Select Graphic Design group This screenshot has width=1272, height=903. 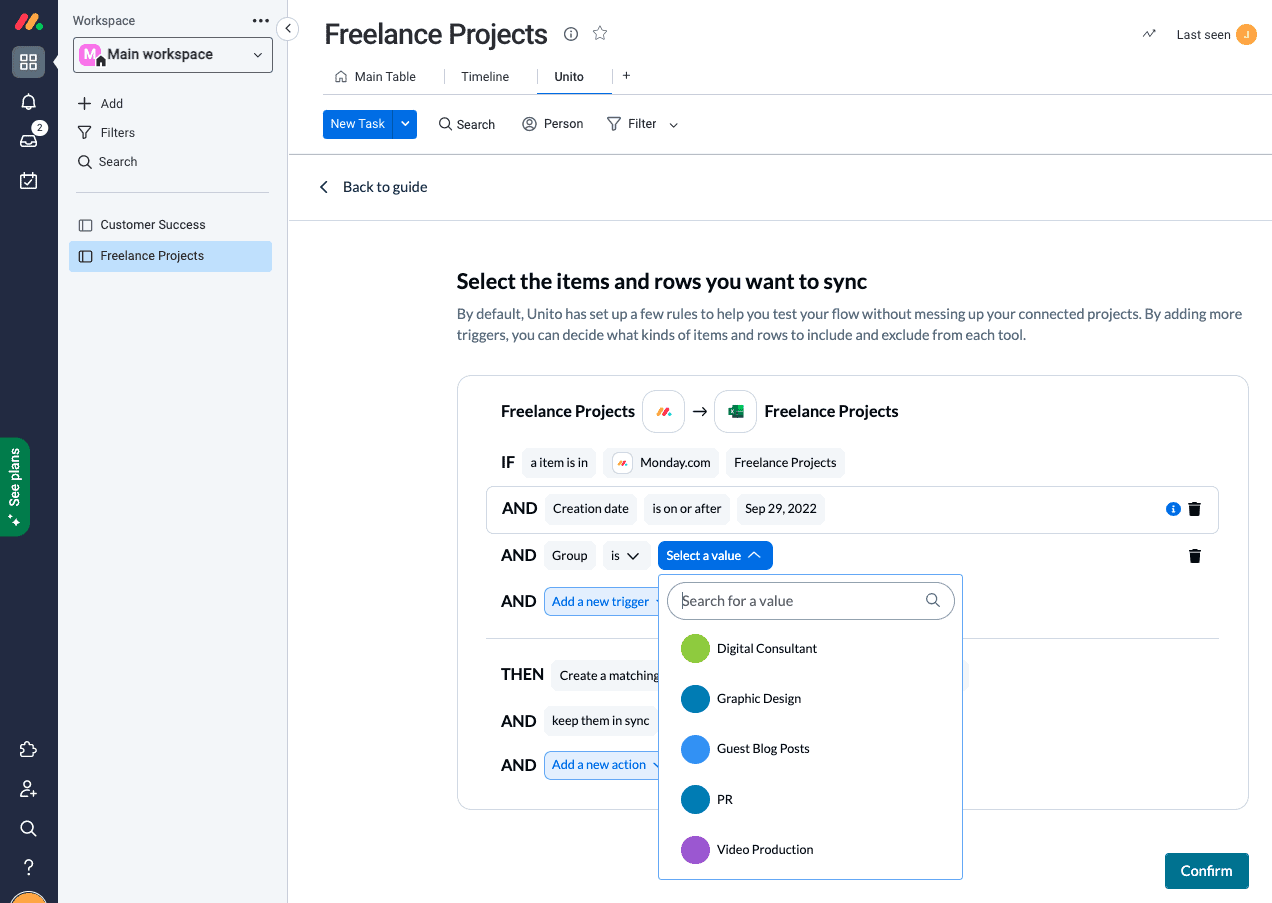pos(810,699)
